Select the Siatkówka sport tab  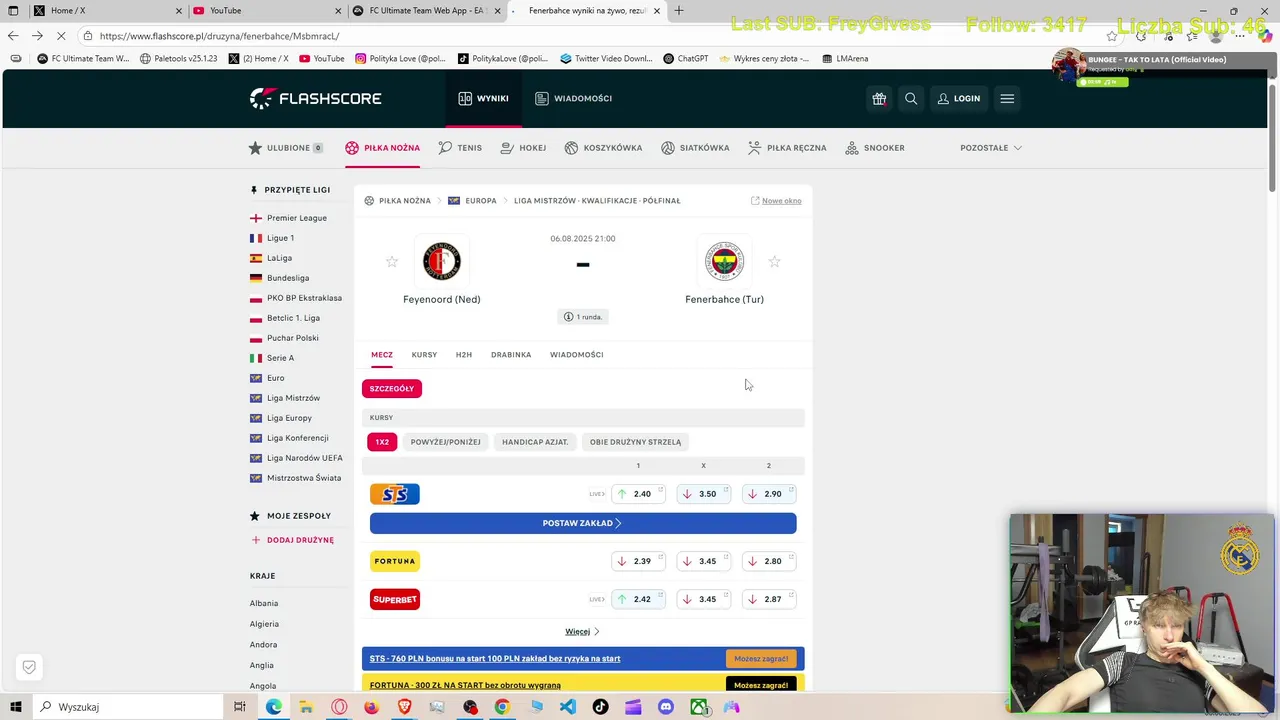point(695,148)
